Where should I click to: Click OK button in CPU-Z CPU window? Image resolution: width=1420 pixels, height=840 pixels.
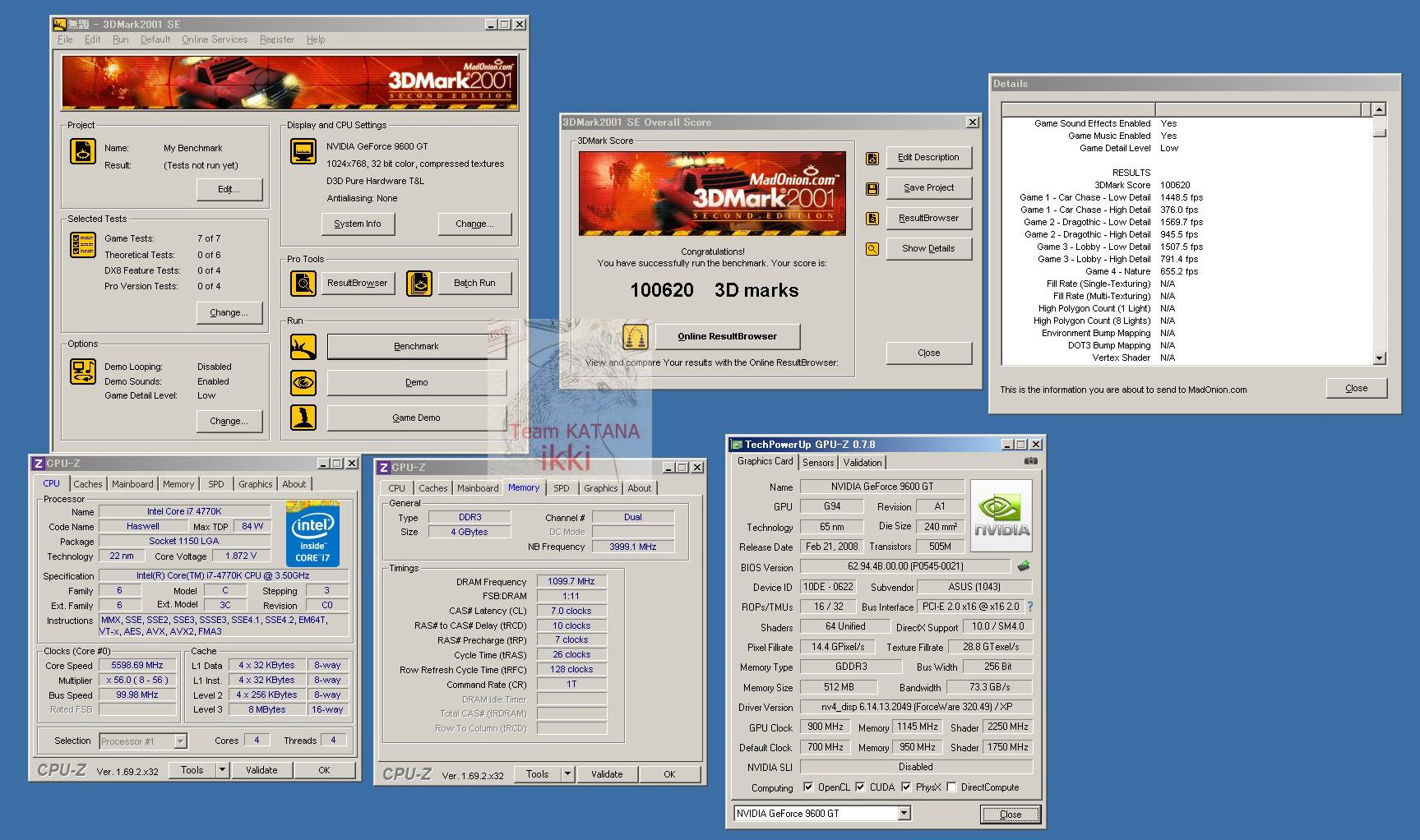(324, 770)
